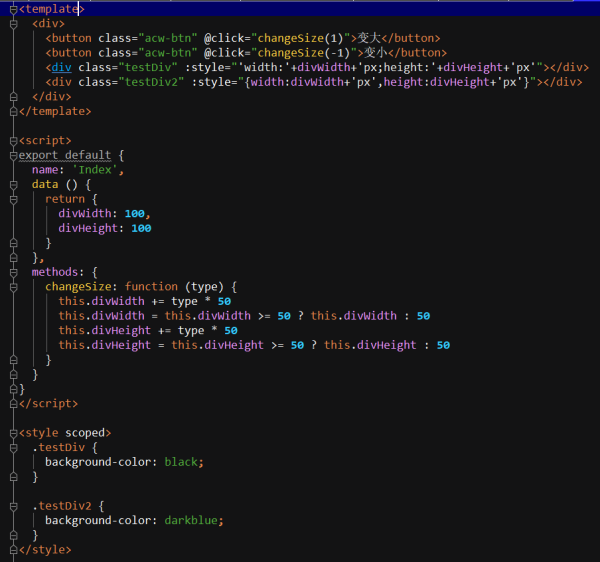Collapse the opening <div> fold marker
This screenshot has height=562, width=600.
click(x=13, y=24)
